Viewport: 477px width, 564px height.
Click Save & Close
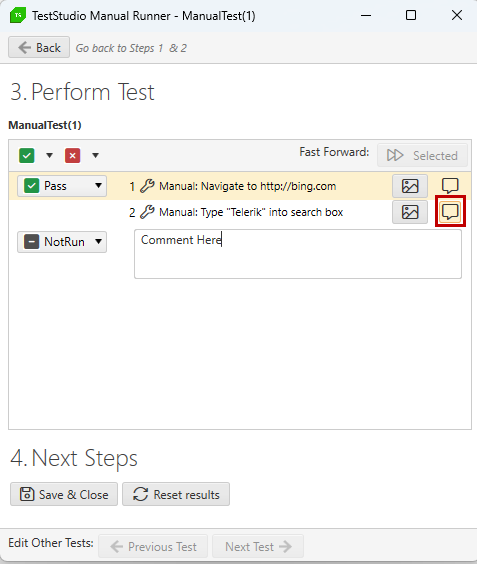(x=64, y=494)
